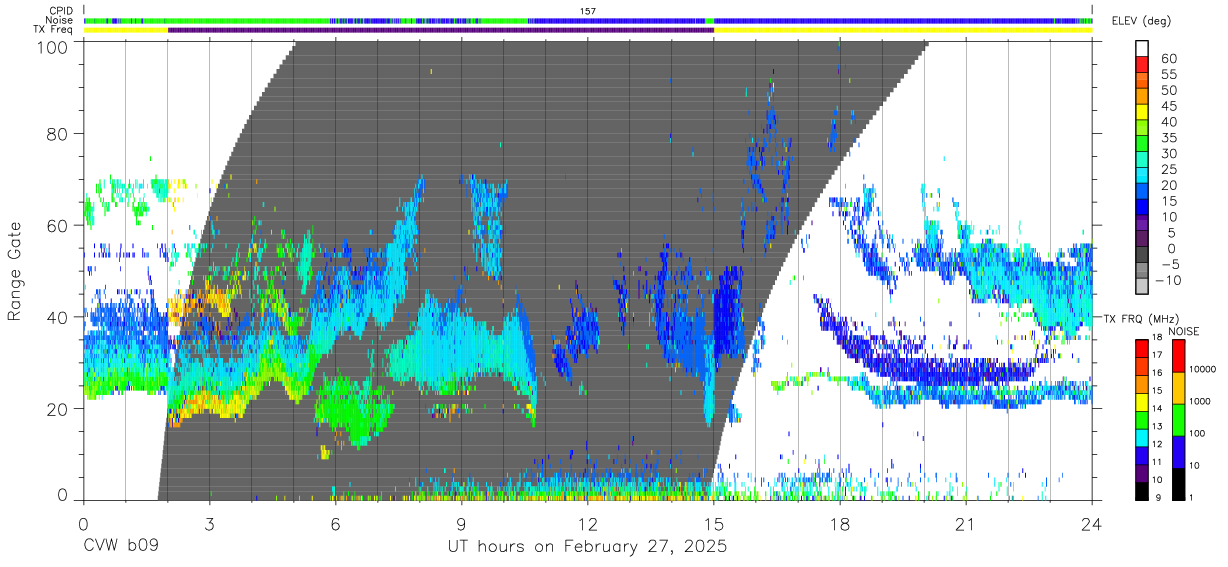Click the 6 tick on UT hours axis
The width and height of the screenshot is (1228, 567).
point(335,524)
